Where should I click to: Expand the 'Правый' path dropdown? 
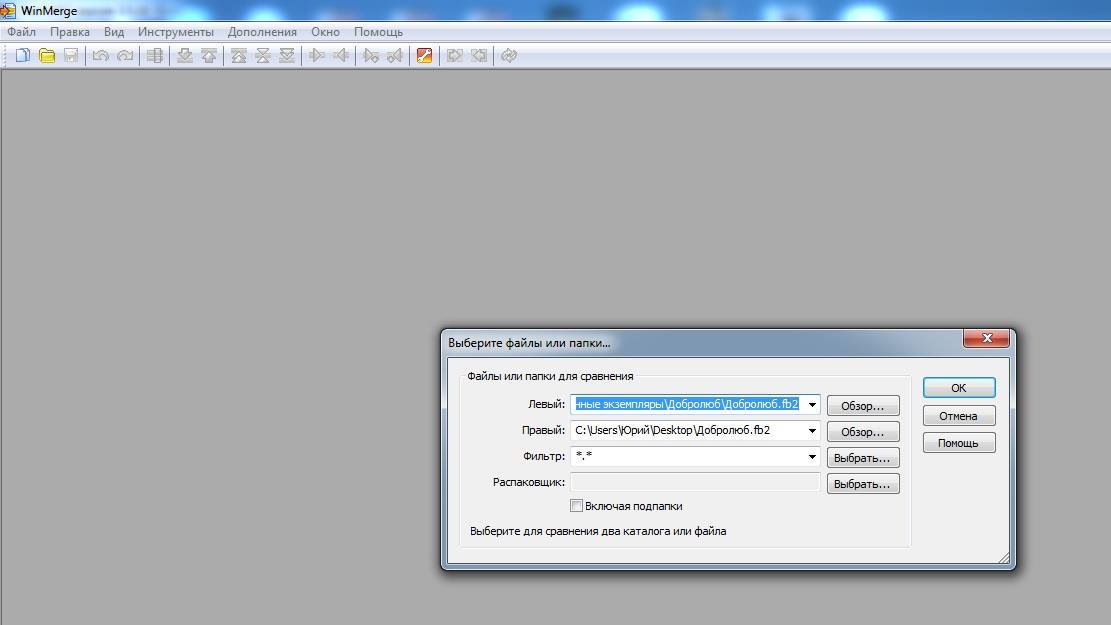812,431
